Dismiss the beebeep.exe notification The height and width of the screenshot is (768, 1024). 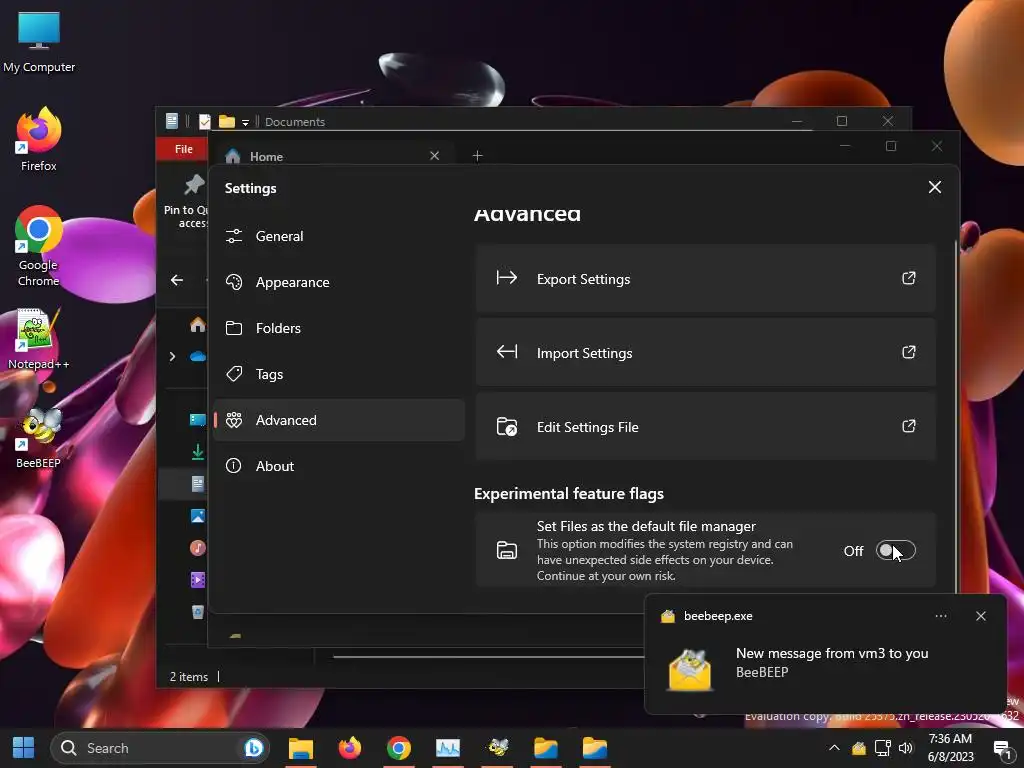pos(980,616)
